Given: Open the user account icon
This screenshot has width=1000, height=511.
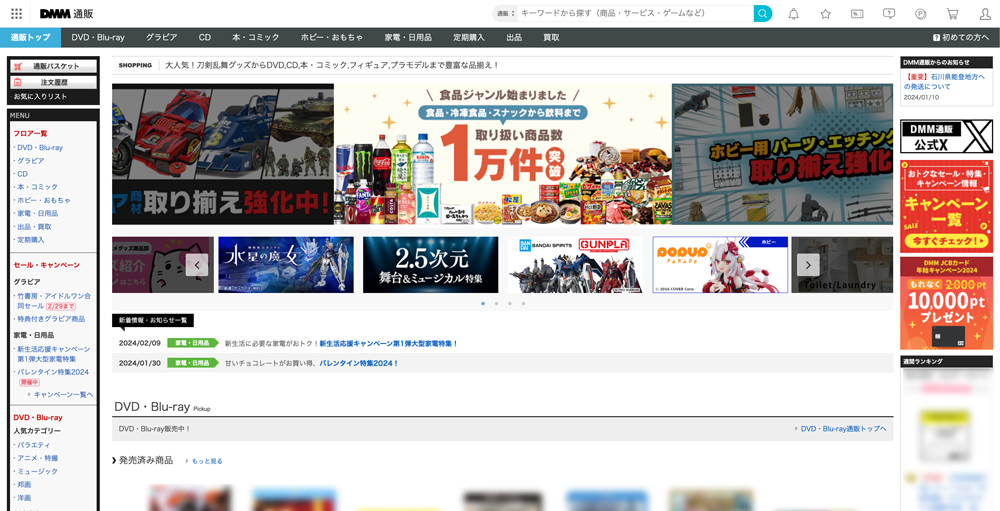Looking at the screenshot, I should pos(985,14).
